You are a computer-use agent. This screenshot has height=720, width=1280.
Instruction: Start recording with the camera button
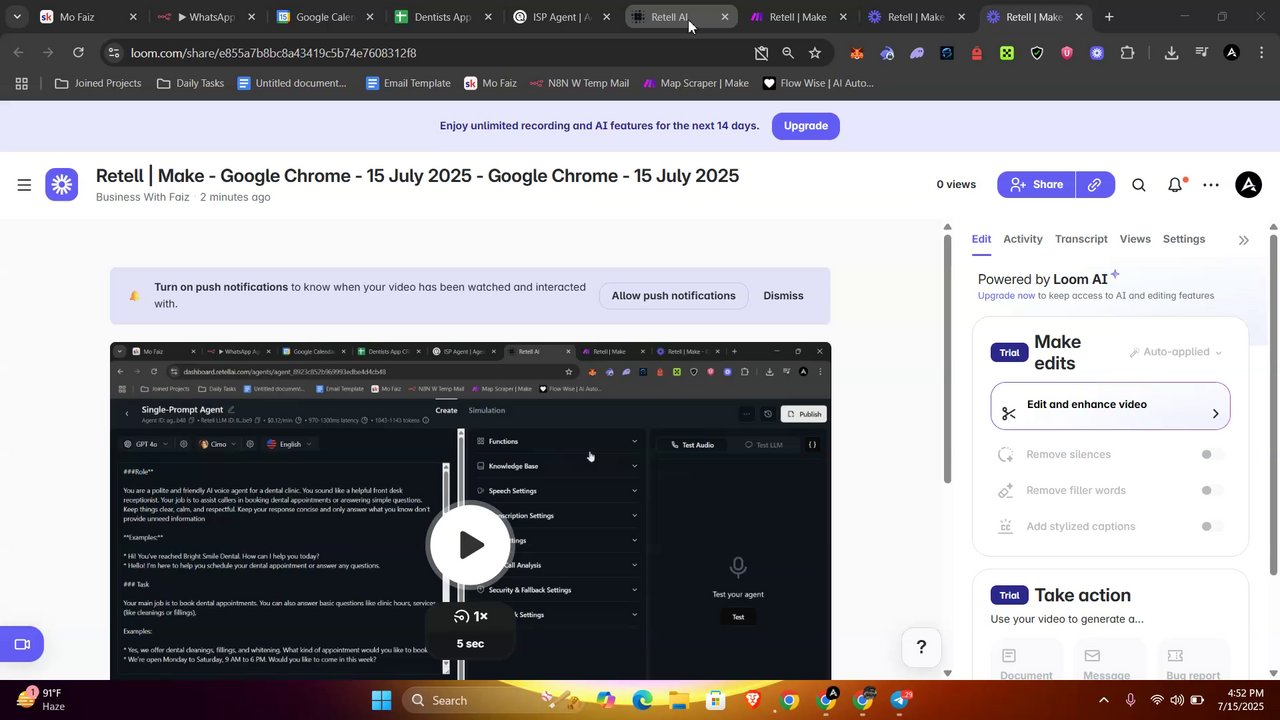click(22, 644)
